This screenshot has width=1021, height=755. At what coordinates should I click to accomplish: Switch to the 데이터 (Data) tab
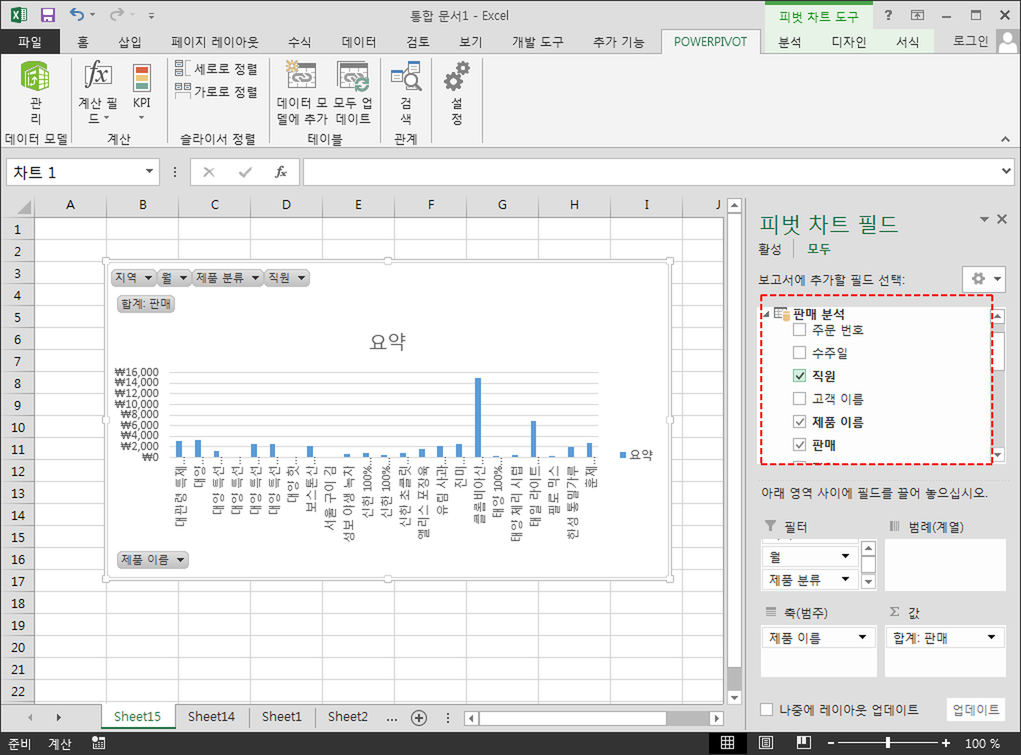coord(359,42)
